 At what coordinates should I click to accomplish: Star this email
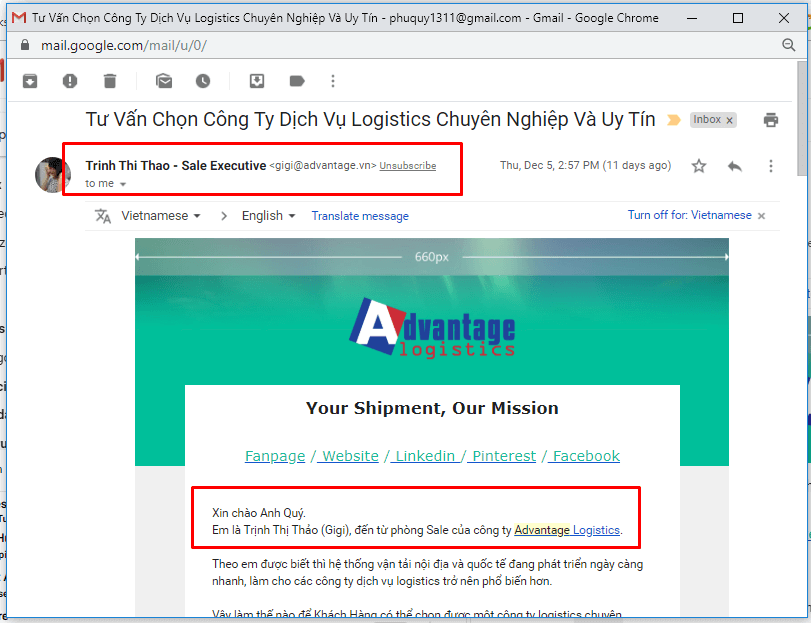(698, 167)
